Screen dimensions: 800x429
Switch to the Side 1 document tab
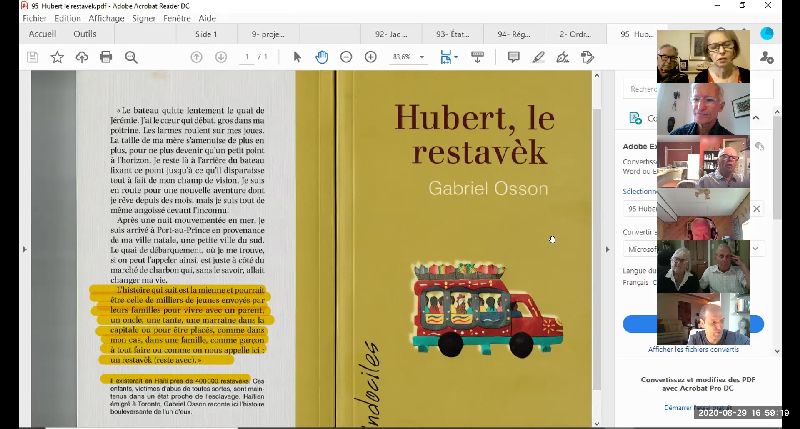(206, 34)
